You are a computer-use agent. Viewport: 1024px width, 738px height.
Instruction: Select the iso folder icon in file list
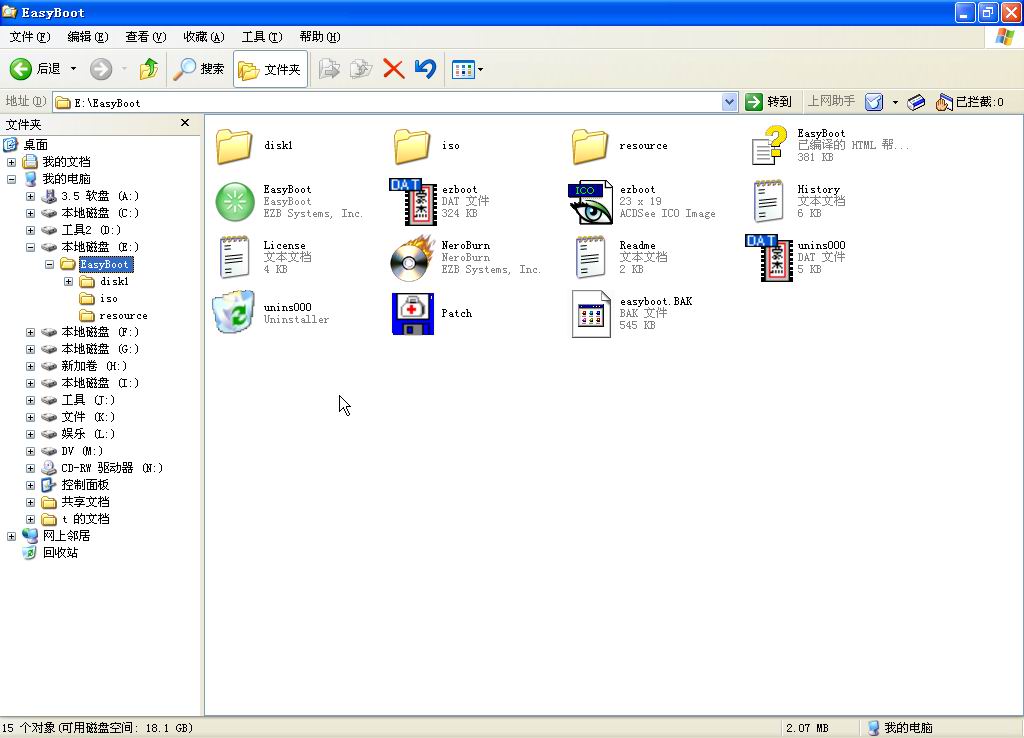point(412,145)
